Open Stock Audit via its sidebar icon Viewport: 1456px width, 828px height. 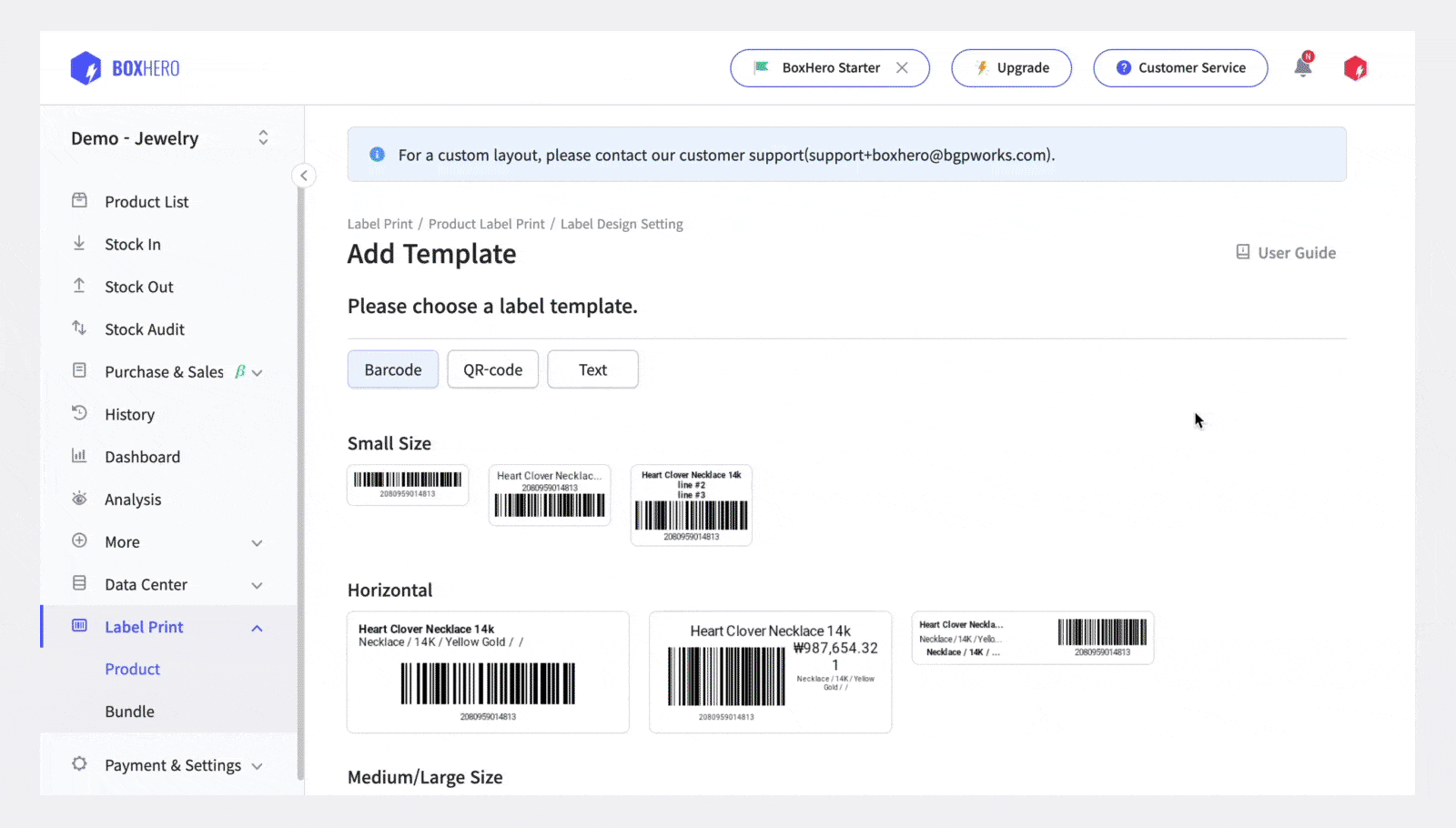tap(80, 328)
